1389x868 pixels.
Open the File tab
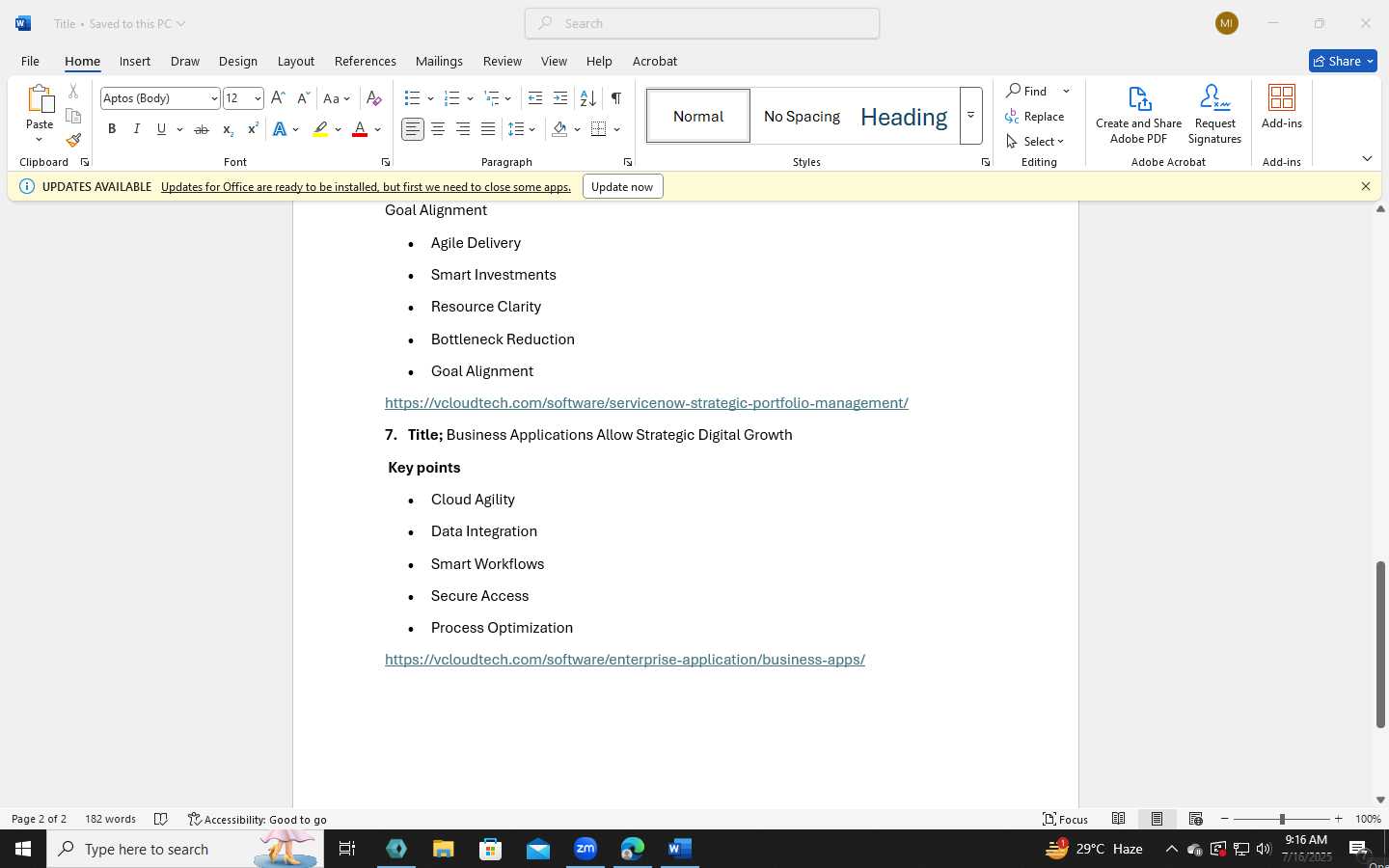[30, 61]
